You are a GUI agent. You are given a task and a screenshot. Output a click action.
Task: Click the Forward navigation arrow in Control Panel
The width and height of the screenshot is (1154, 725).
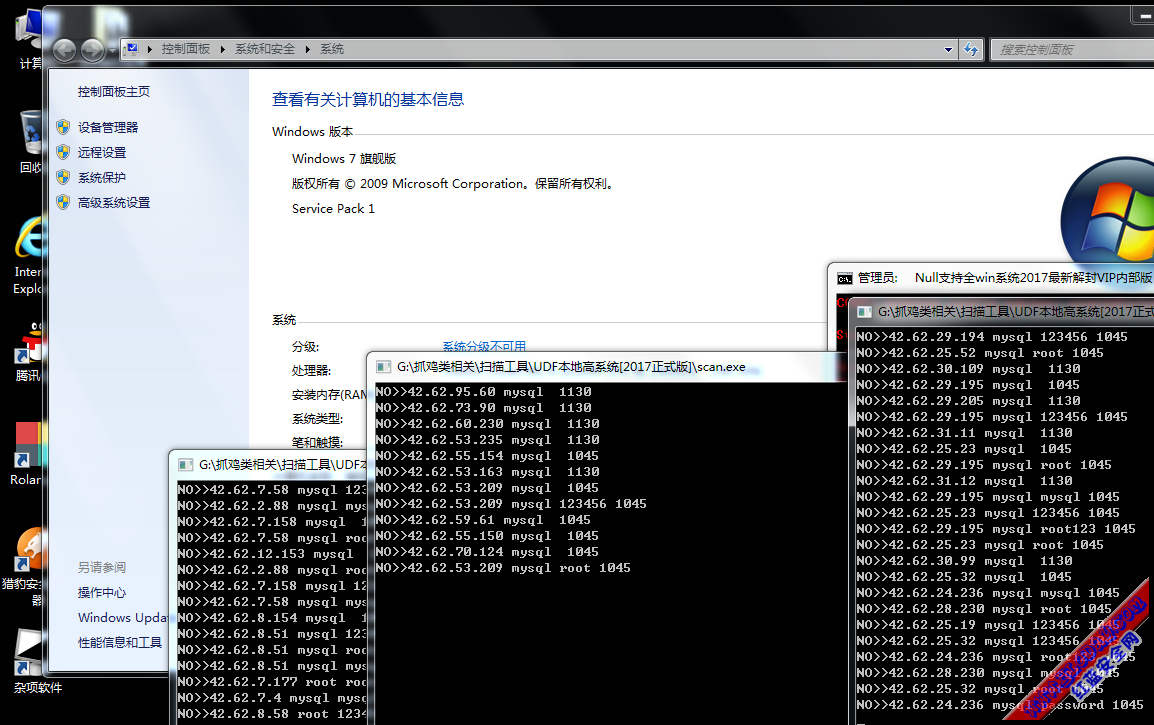[x=92, y=50]
